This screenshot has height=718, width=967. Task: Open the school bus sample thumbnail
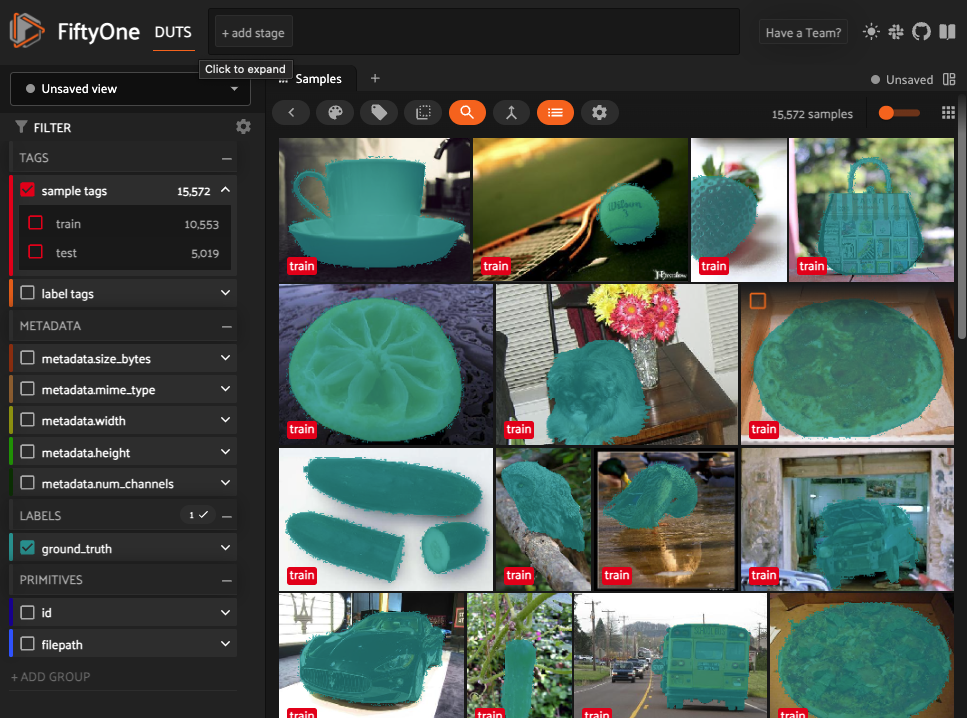670,655
